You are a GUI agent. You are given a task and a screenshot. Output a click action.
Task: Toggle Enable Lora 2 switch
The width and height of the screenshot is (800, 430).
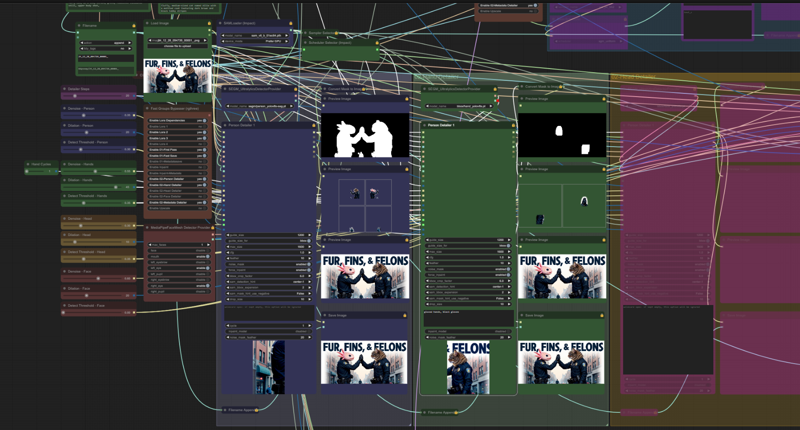coord(177,133)
